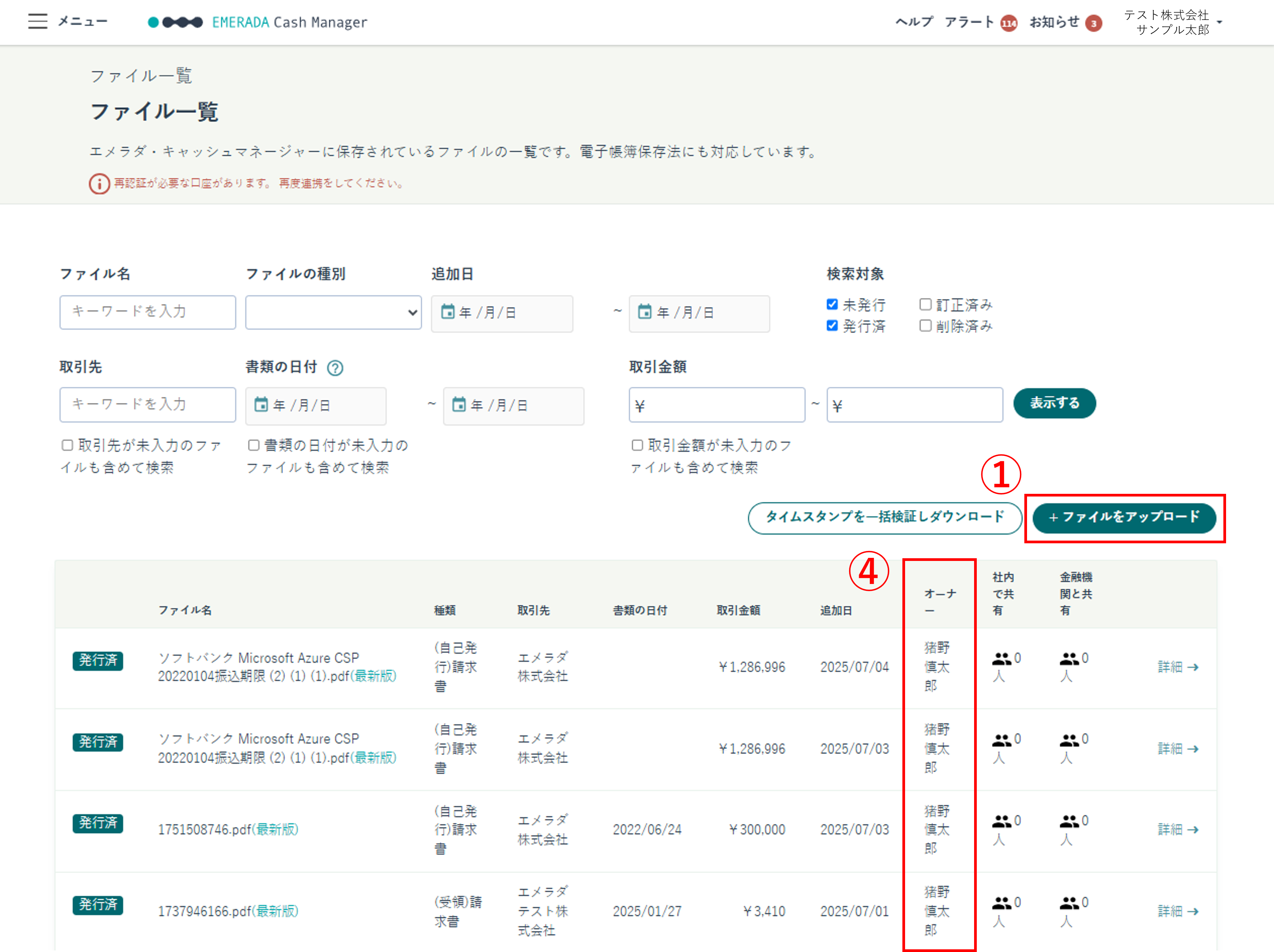Click the お知らせ badge showing 3
Viewport: 1274px width, 952px height.
tap(1093, 23)
